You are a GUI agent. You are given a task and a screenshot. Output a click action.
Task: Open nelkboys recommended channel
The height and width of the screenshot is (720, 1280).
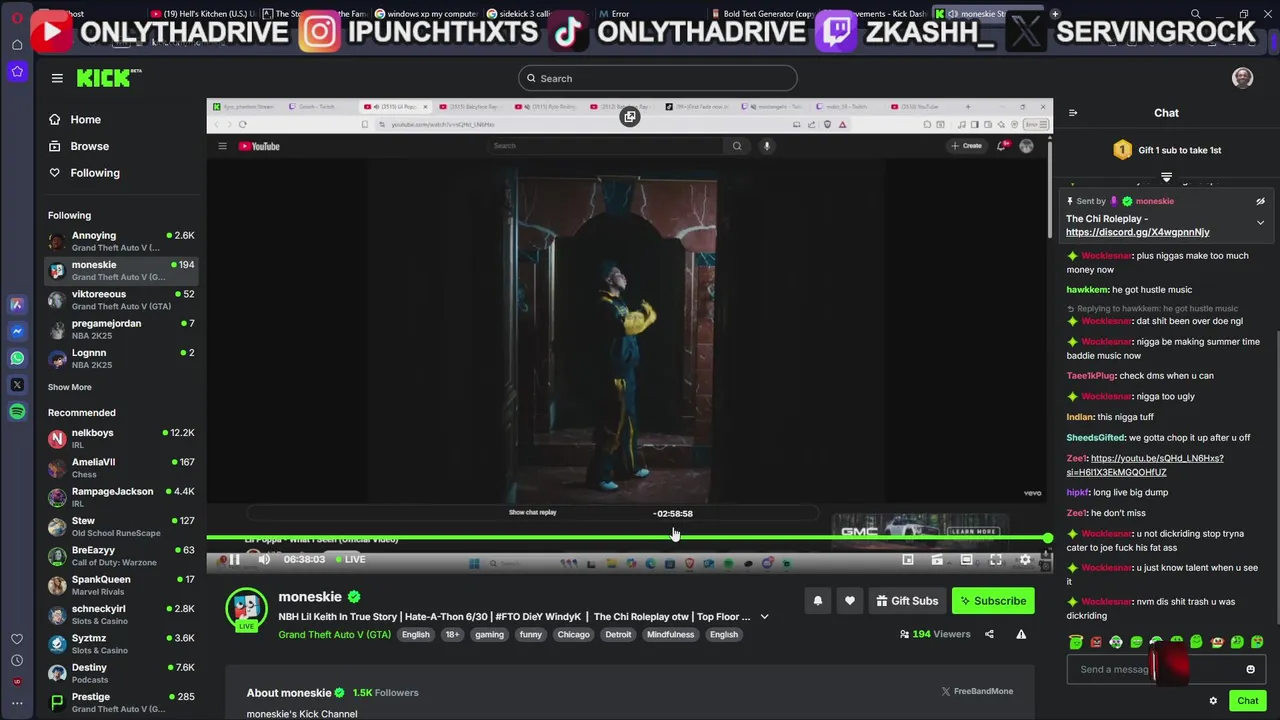pyautogui.click(x=120, y=438)
